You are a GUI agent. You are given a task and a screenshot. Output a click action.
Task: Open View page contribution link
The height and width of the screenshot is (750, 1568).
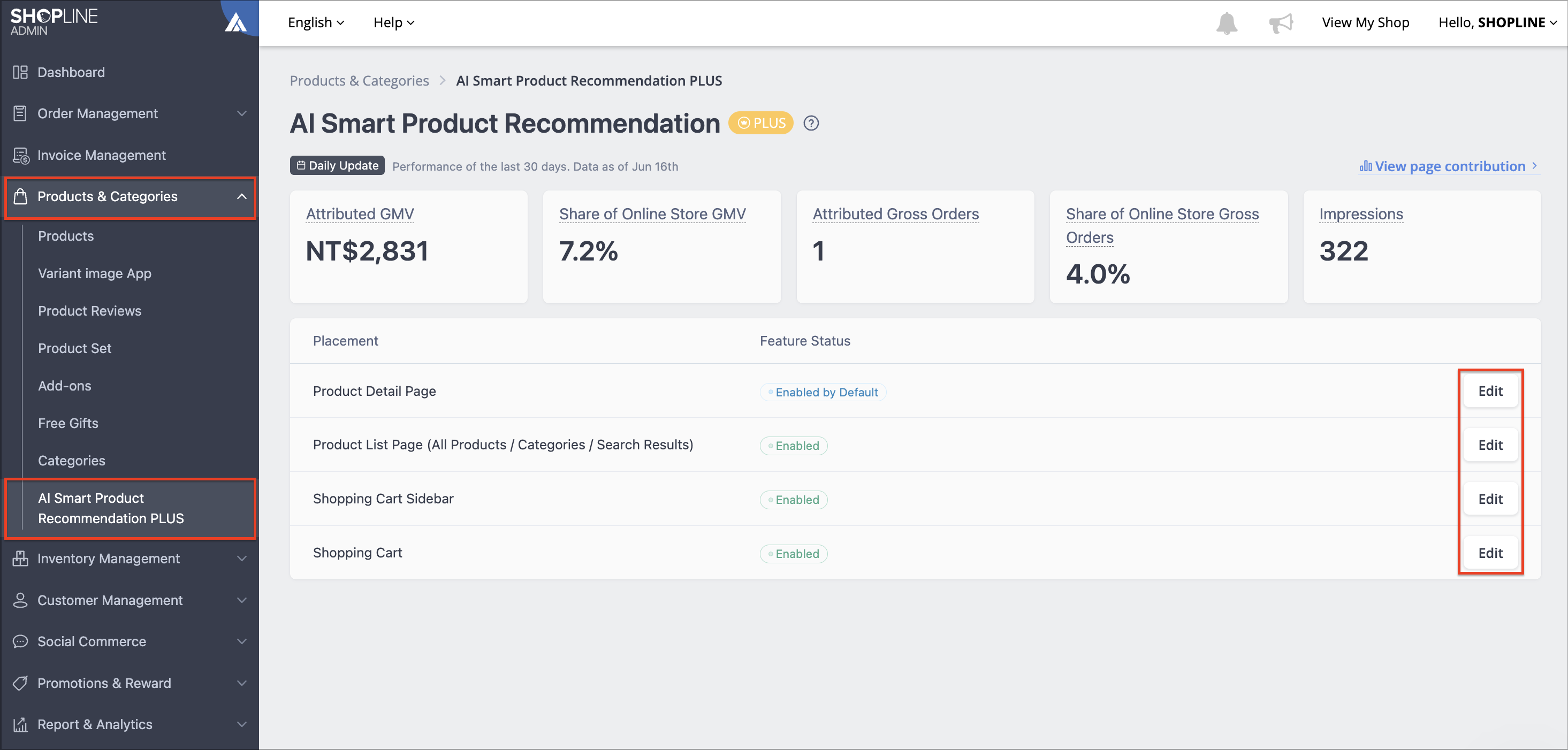1449,166
